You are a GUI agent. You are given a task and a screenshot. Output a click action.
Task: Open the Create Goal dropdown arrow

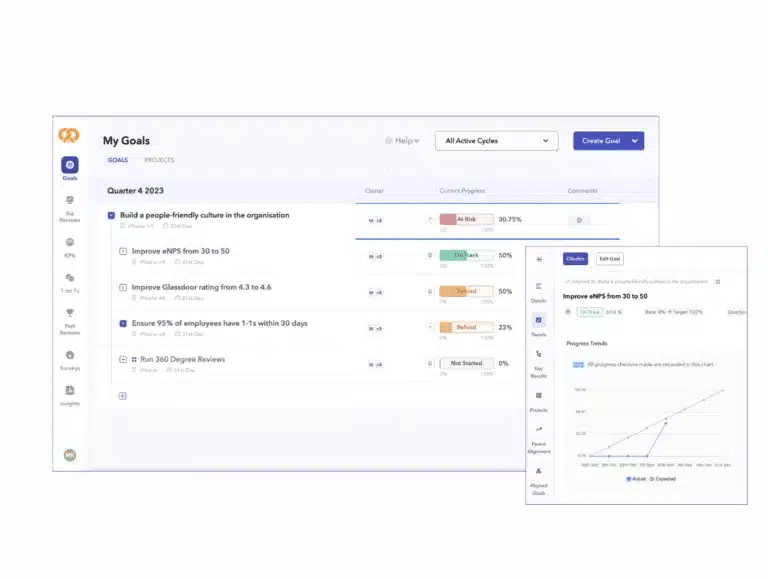click(635, 141)
